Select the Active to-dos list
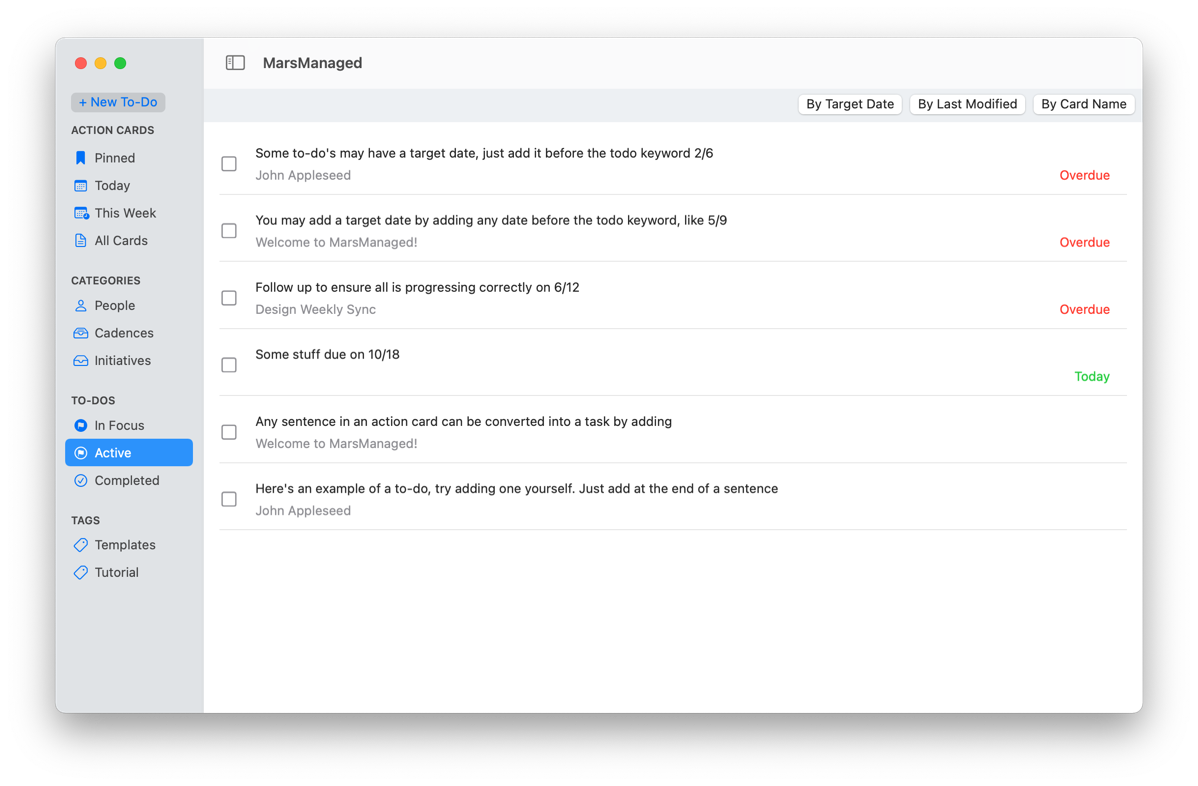 129,453
